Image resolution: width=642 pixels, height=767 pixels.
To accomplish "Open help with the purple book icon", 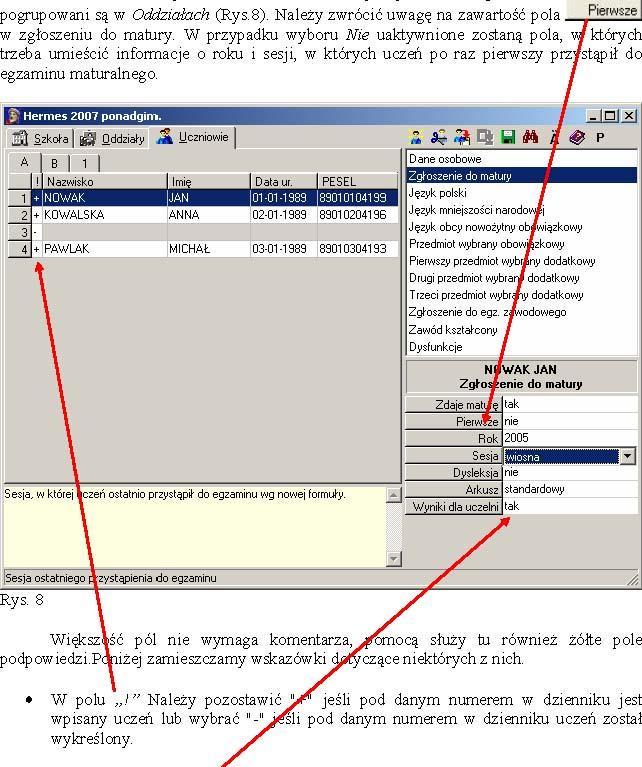I will [x=577, y=138].
